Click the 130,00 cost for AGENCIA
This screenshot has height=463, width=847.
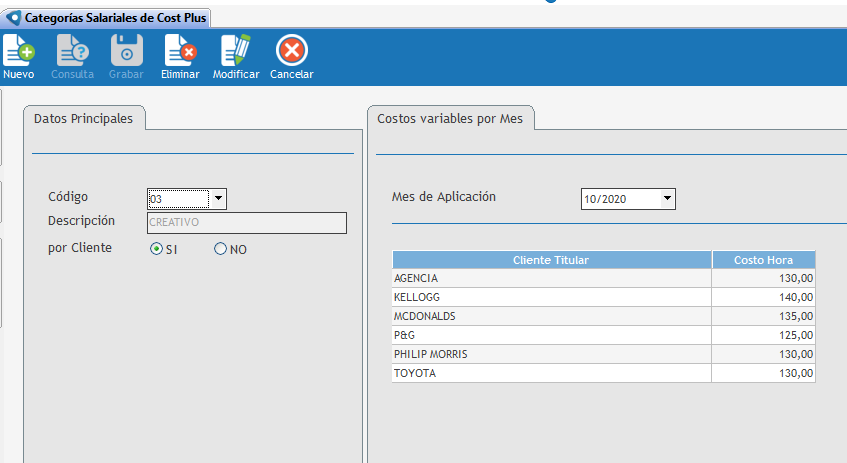(796, 278)
